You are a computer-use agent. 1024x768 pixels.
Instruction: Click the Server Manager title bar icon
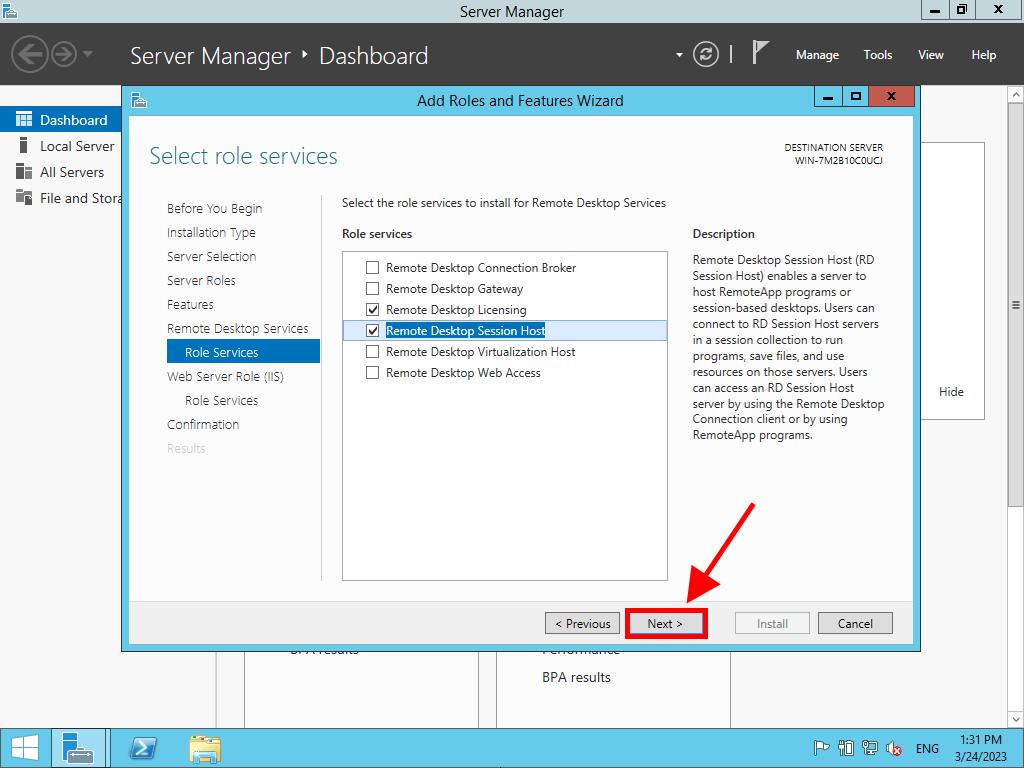coord(9,10)
